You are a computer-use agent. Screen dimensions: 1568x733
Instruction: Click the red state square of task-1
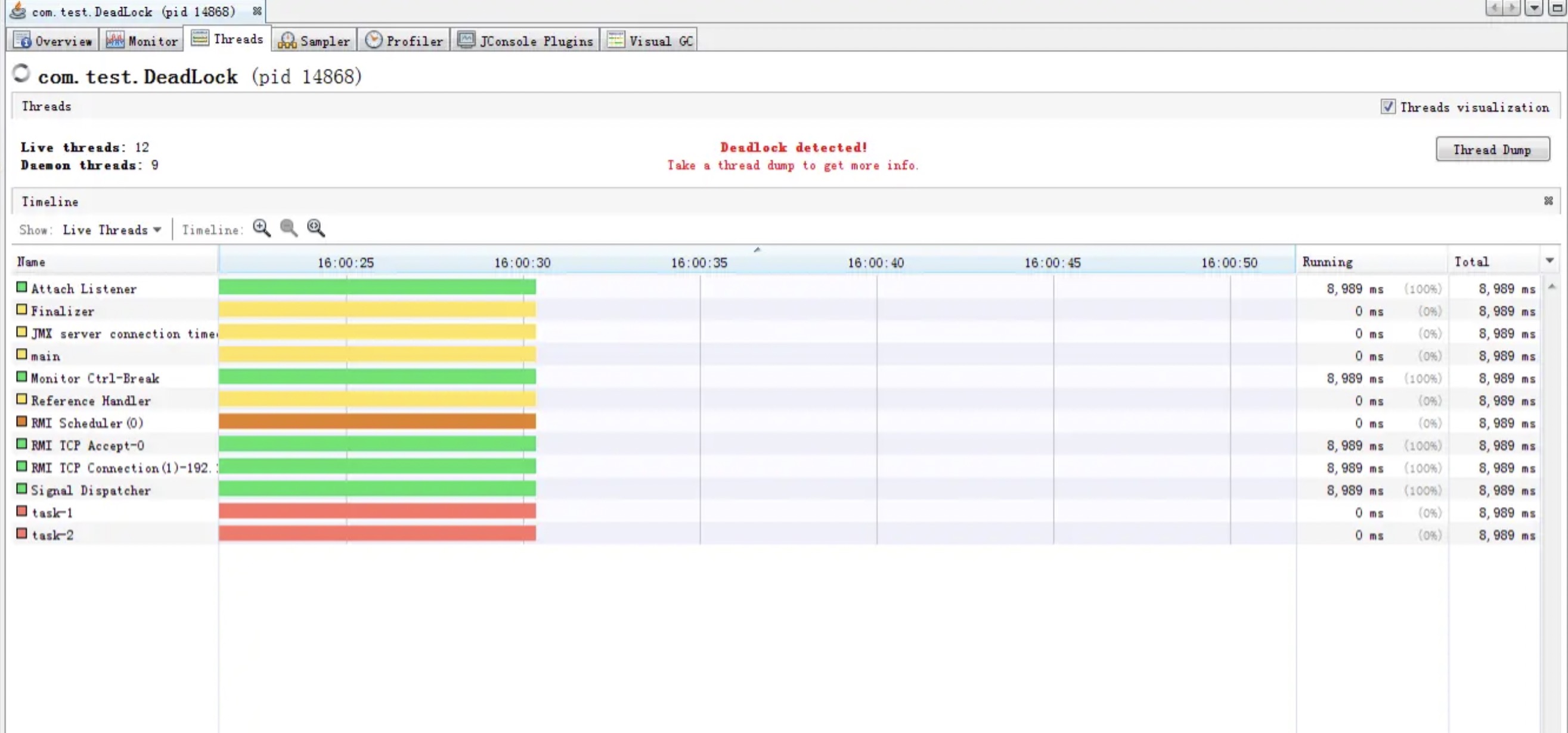pos(22,511)
